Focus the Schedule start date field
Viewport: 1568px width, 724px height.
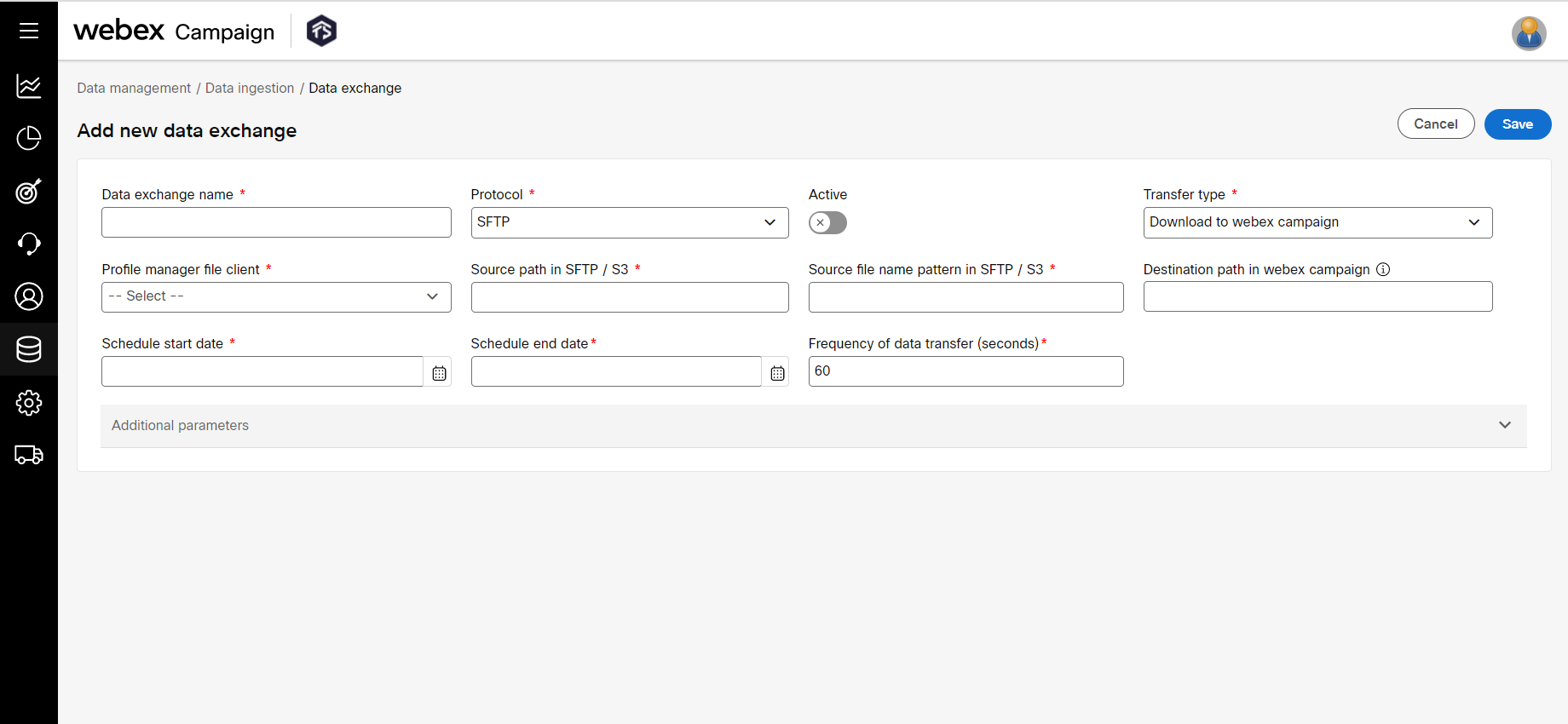click(x=262, y=371)
